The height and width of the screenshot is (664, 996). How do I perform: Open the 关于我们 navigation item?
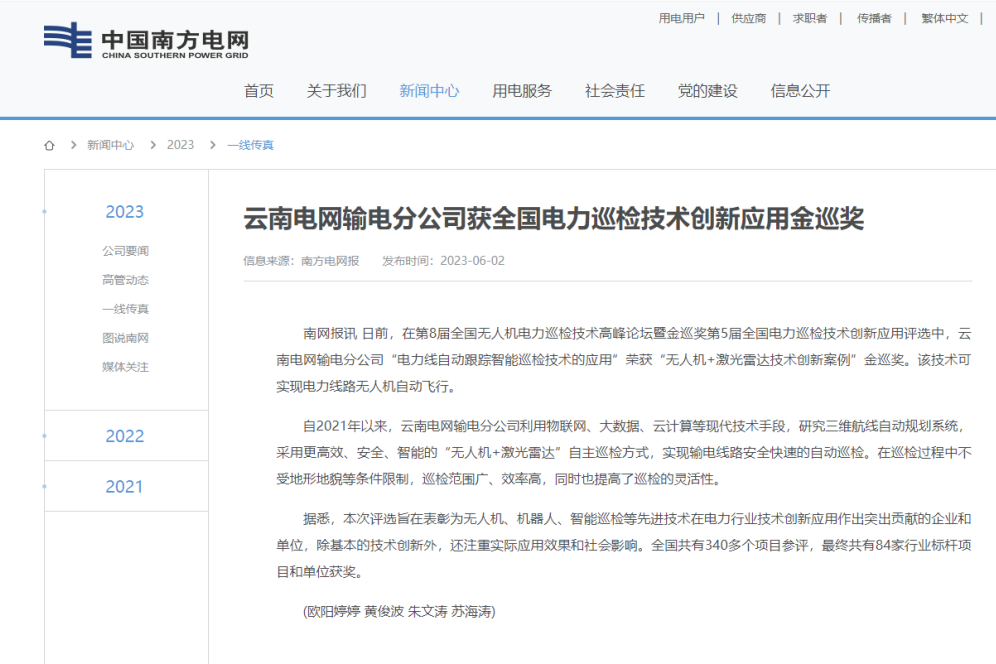pos(336,91)
